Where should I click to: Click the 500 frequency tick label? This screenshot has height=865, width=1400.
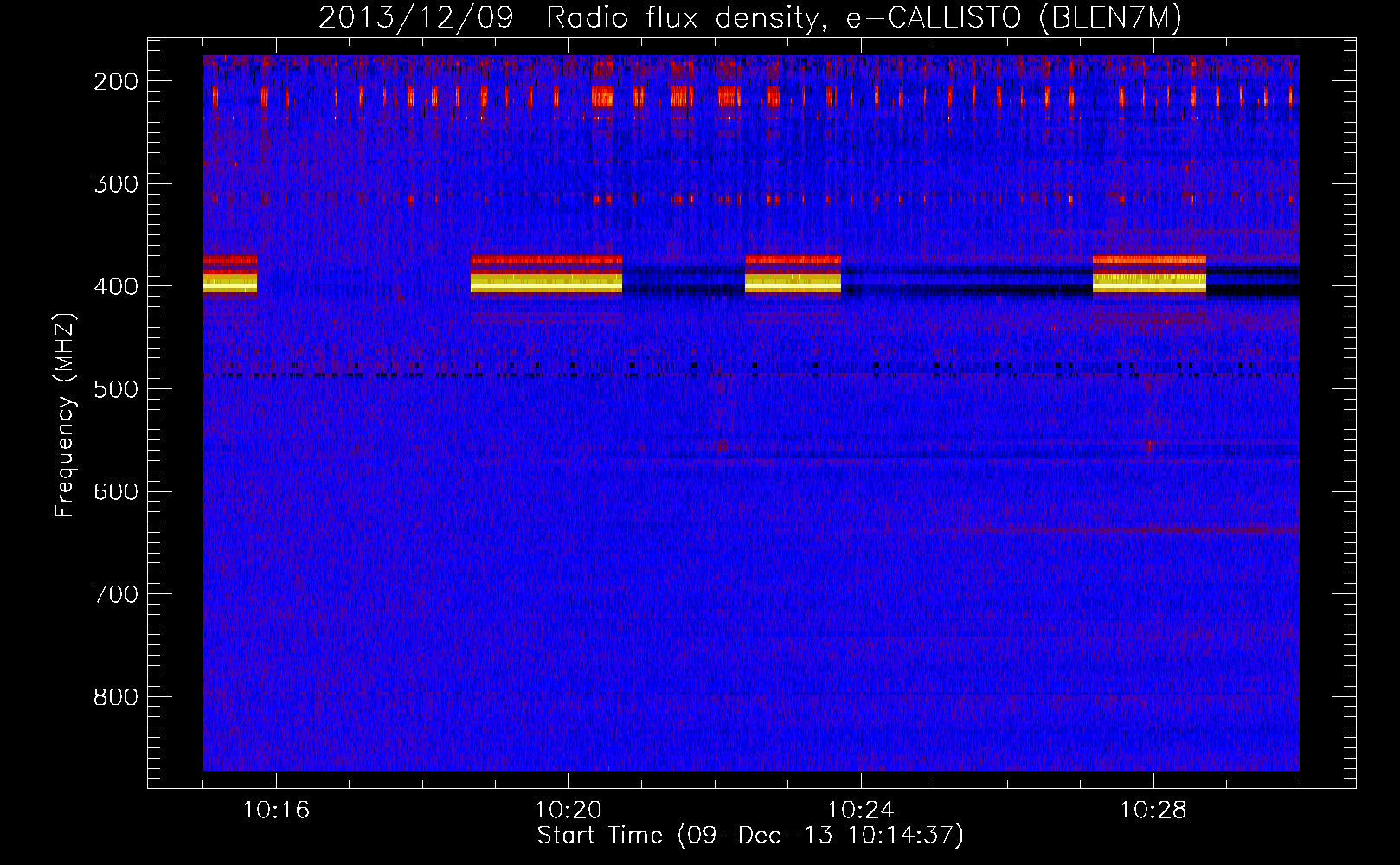tap(116, 389)
